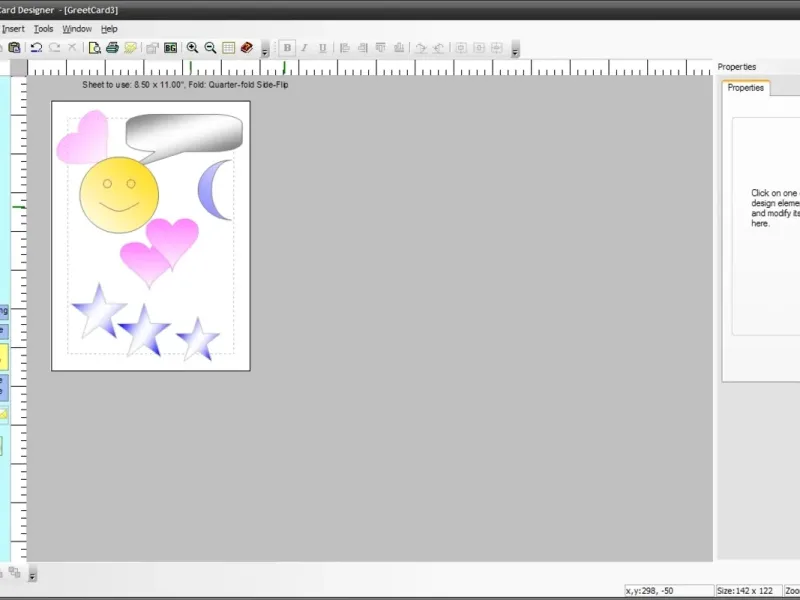
Task: Open the Tools menu
Action: point(43,29)
